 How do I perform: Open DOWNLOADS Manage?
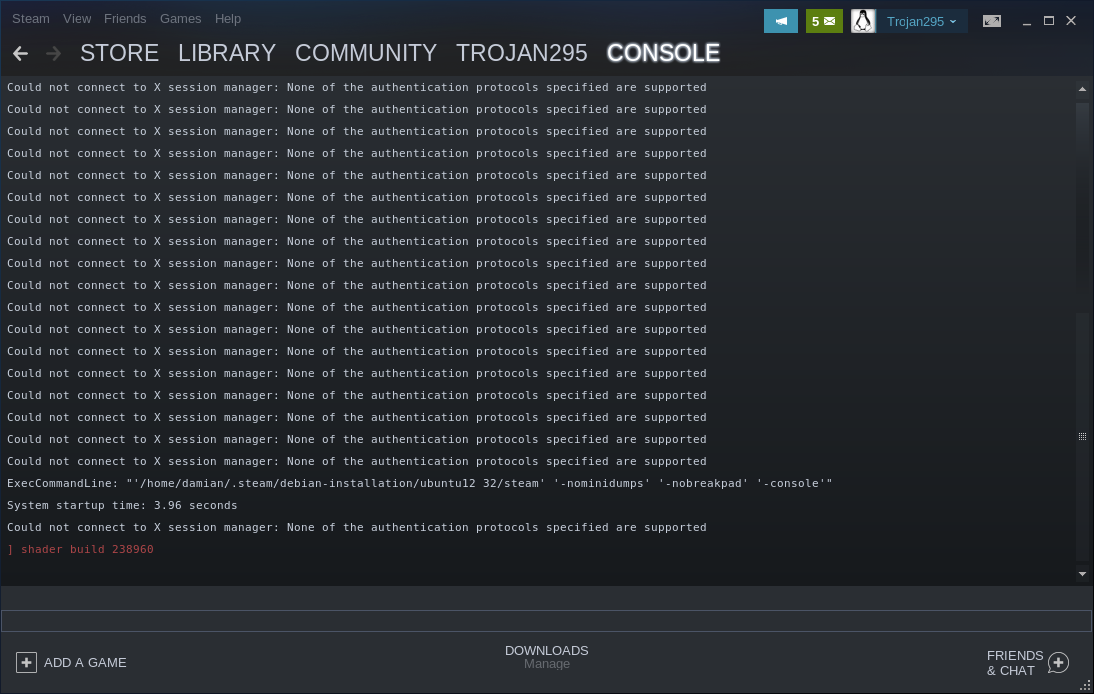click(x=546, y=656)
